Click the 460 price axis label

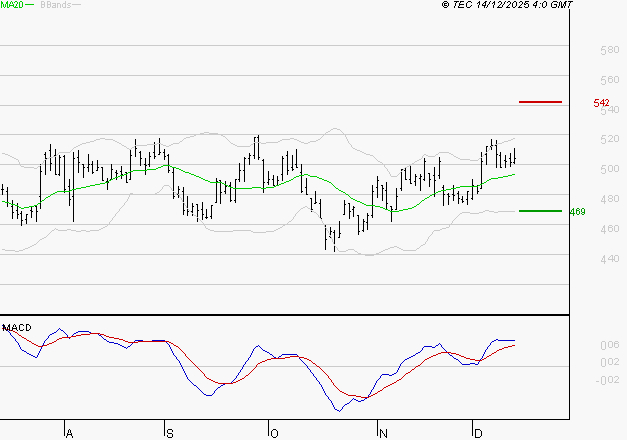(610, 229)
